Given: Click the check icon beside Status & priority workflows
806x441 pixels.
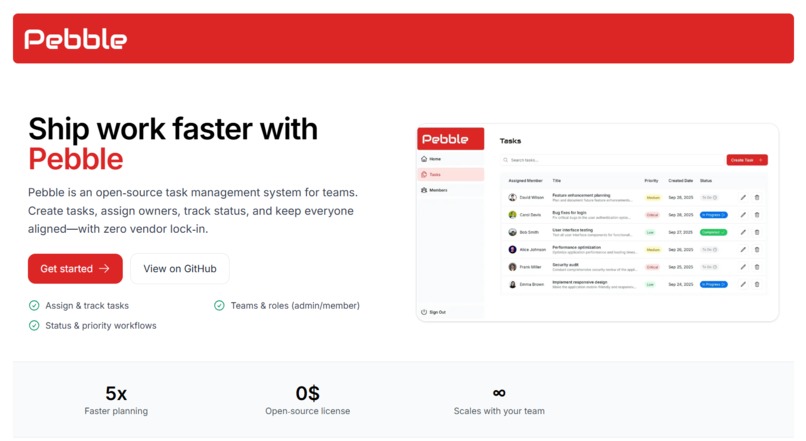Looking at the screenshot, I should pyautogui.click(x=34, y=325).
